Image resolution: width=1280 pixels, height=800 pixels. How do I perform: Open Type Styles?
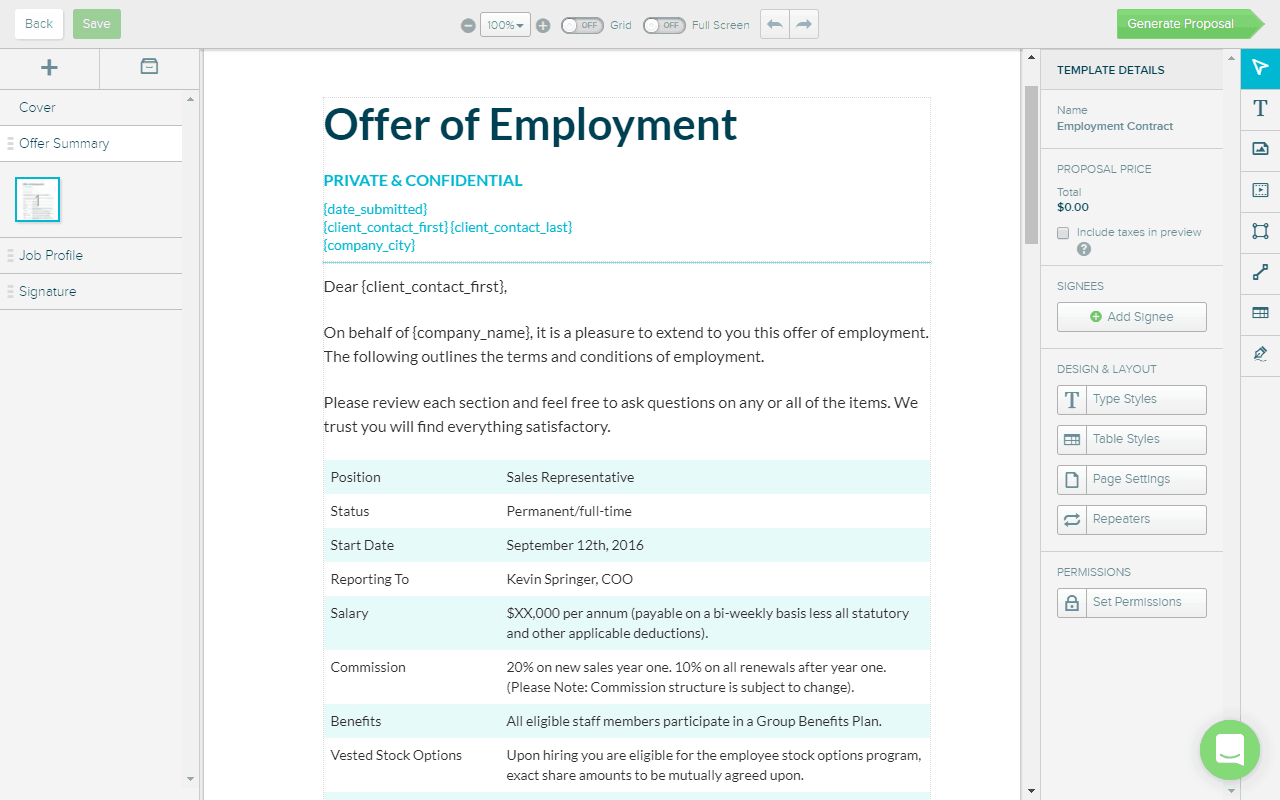1132,399
